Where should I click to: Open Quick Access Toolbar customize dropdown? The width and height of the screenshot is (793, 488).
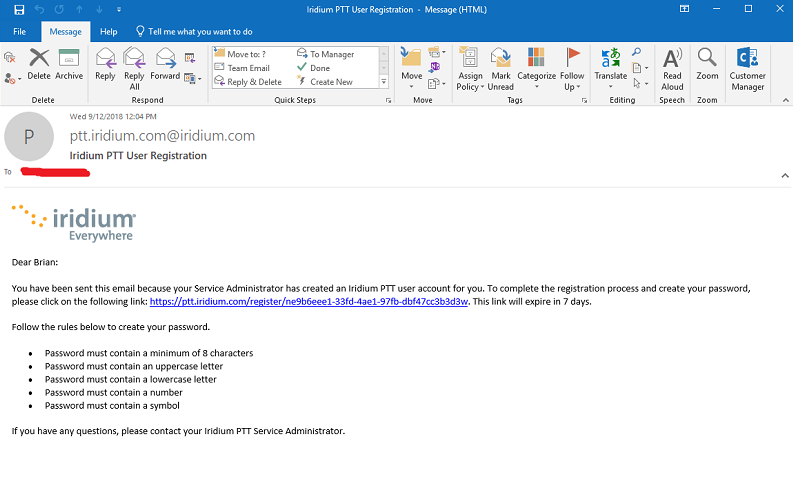[x=119, y=10]
